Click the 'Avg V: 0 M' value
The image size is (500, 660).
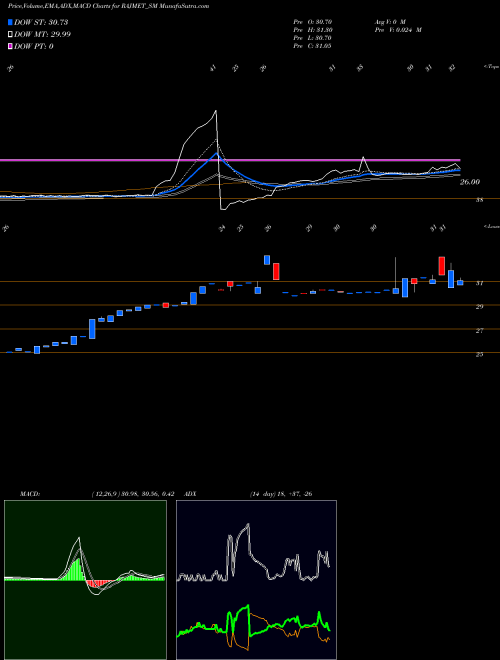390,21
